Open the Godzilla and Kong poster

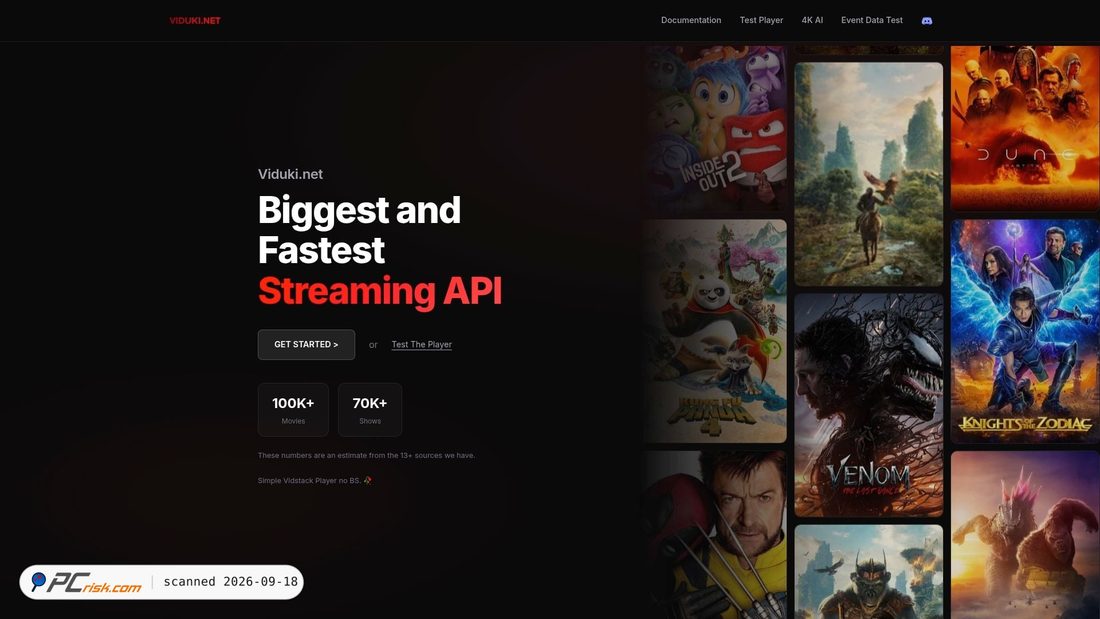coord(1025,535)
